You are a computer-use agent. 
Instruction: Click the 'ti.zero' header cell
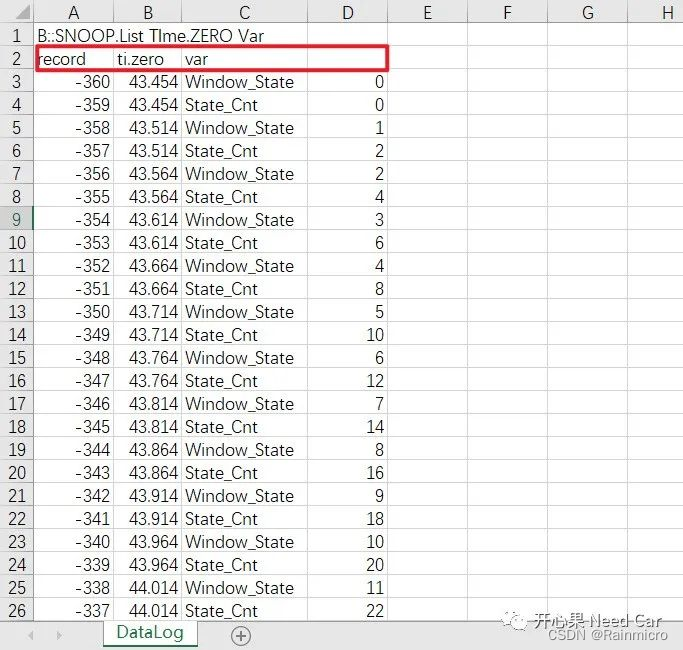click(x=148, y=58)
